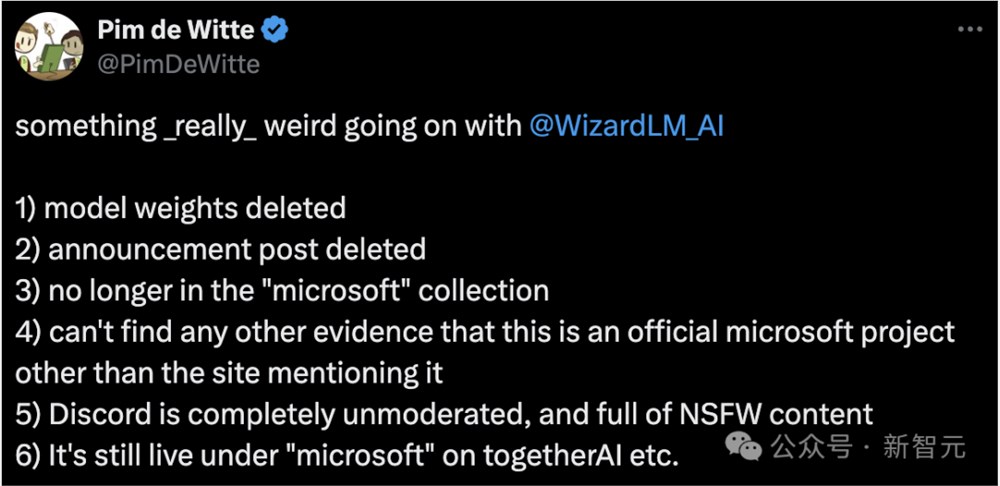This screenshot has height=486, width=1000.
Task: Open Pim de Witte's profile avatar
Action: click(49, 47)
